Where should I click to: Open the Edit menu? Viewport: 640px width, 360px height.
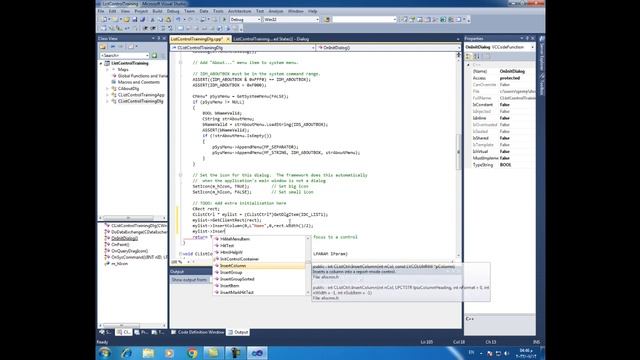pos(112,11)
